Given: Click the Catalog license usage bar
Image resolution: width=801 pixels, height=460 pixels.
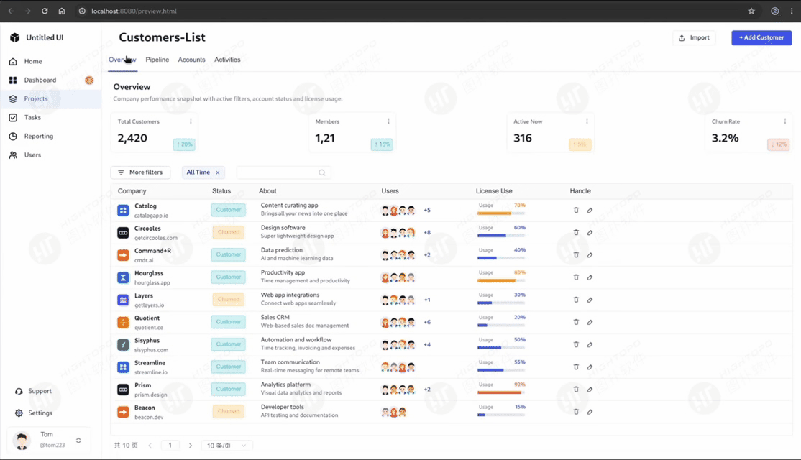Looking at the screenshot, I should pyautogui.click(x=501, y=213).
